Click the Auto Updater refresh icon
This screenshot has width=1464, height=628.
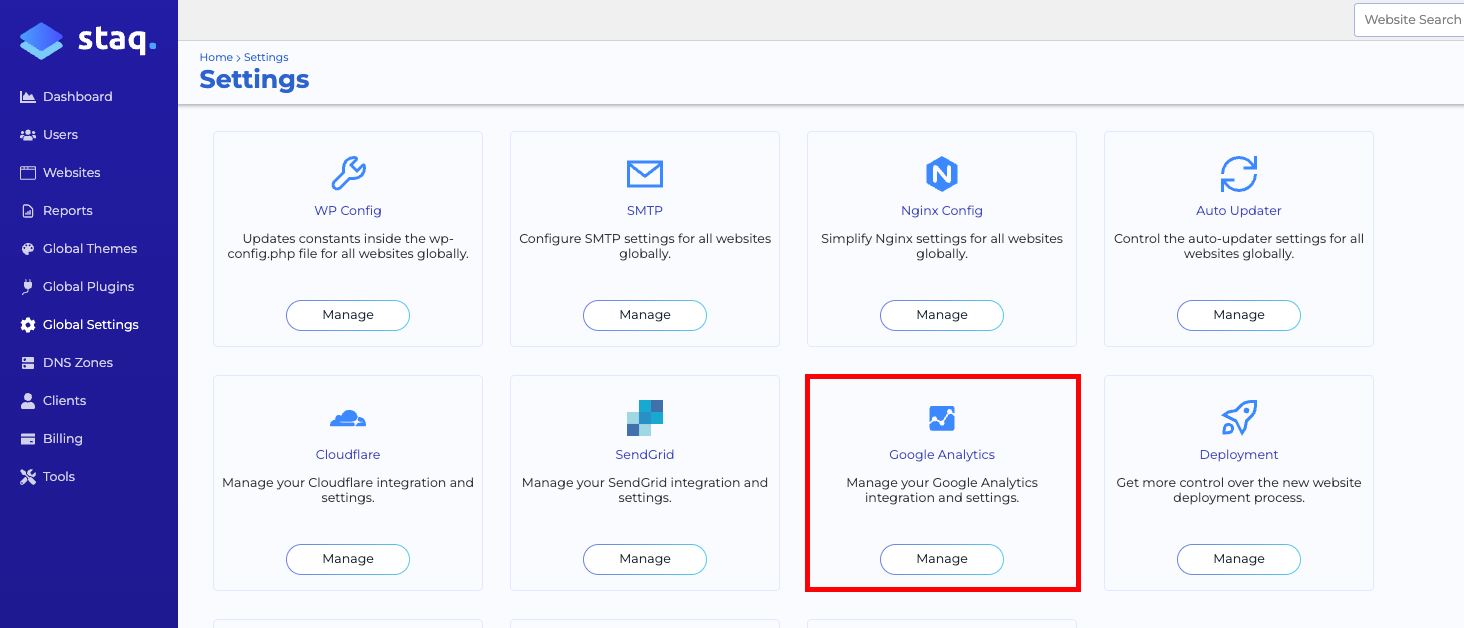tap(1238, 175)
